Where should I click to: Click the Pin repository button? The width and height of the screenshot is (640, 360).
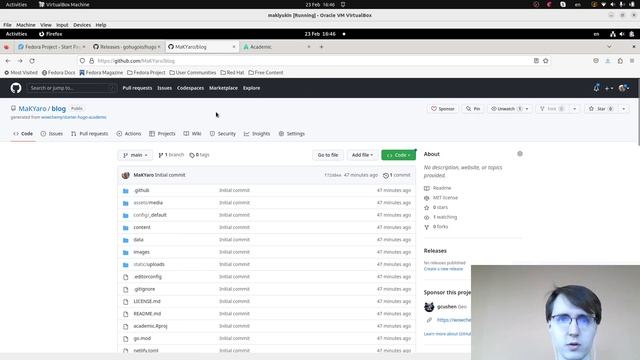coord(473,109)
